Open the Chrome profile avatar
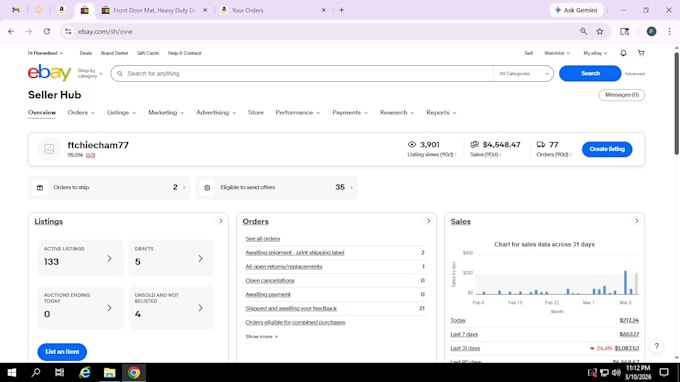 click(651, 31)
